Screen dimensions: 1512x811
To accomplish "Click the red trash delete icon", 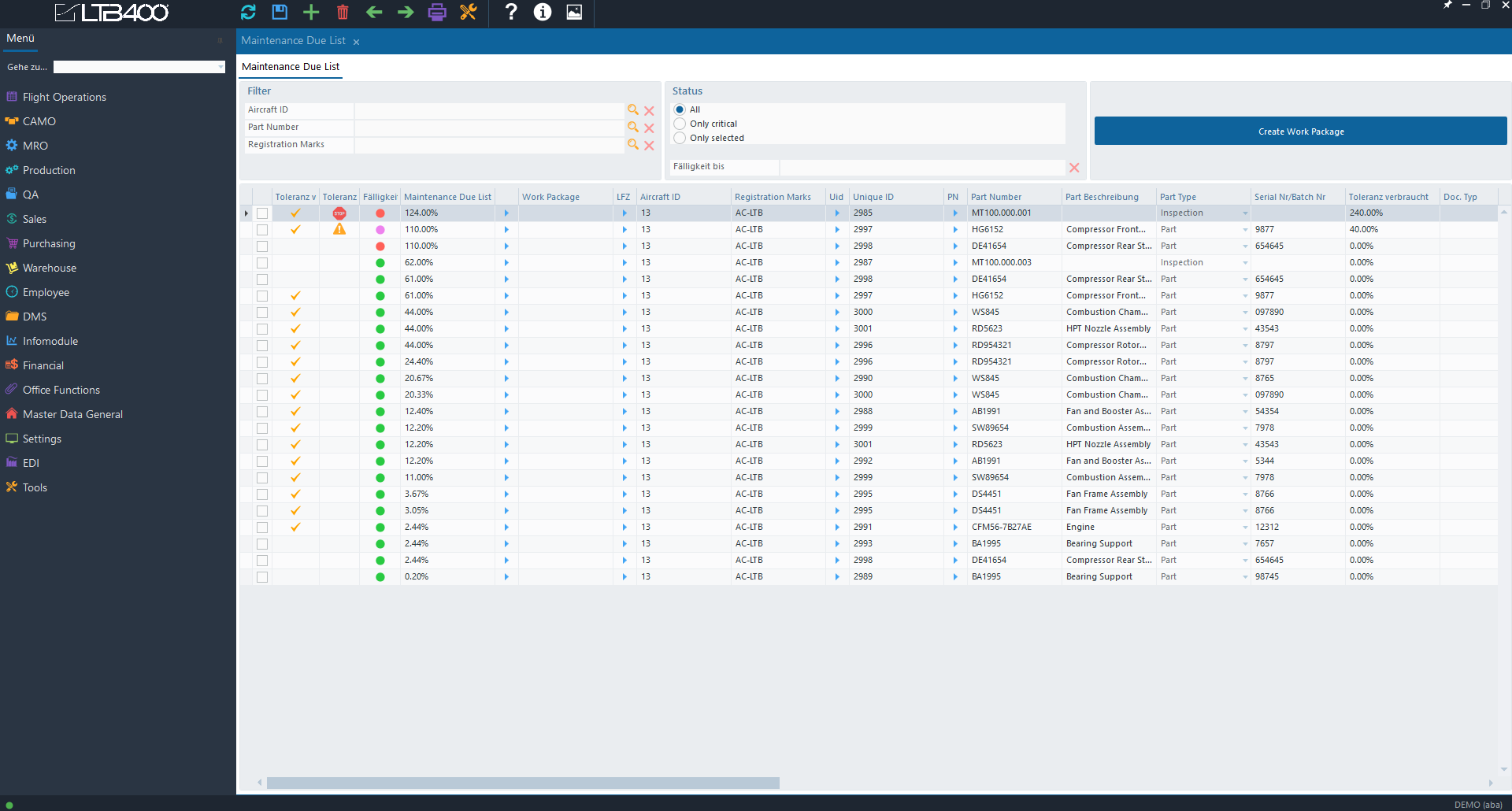I will pos(343,12).
